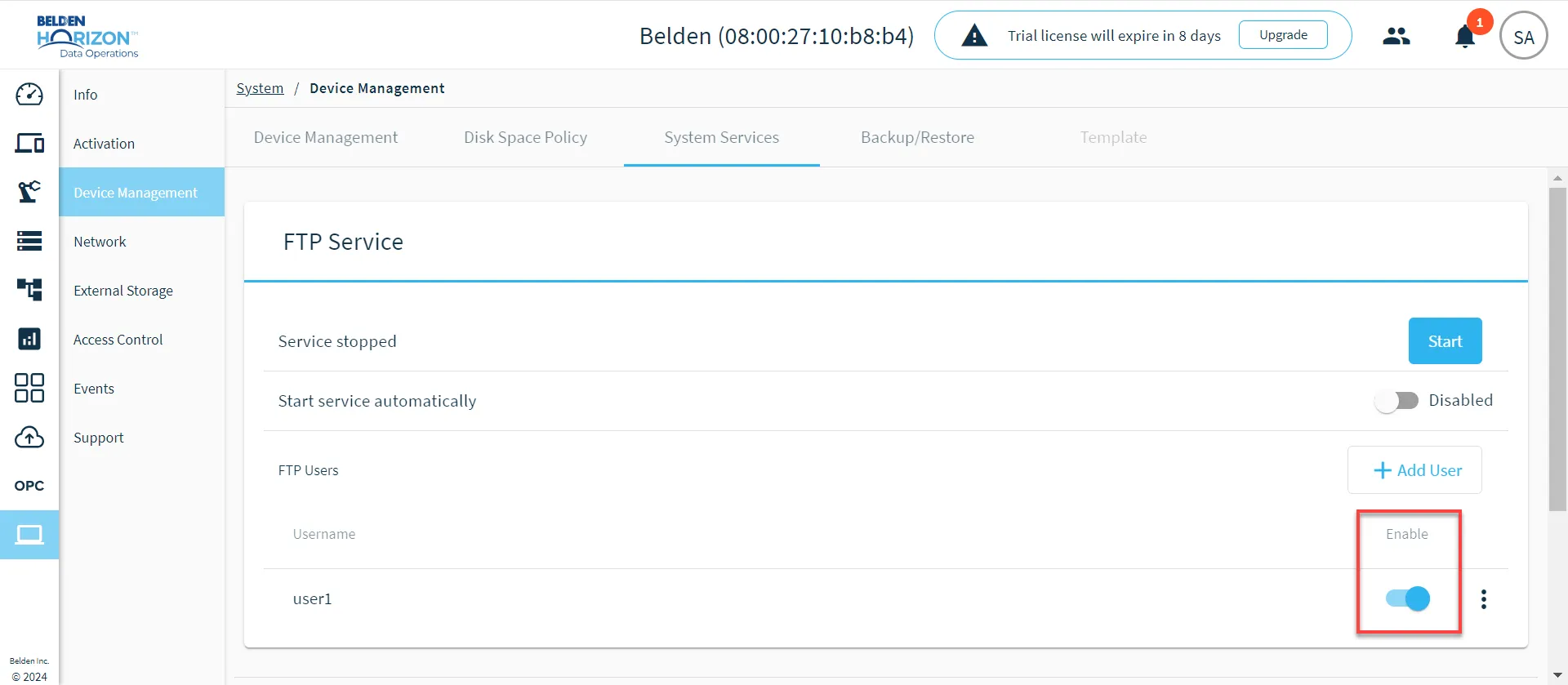Click the scrollbar up arrow
1568x685 pixels.
coord(1558,177)
